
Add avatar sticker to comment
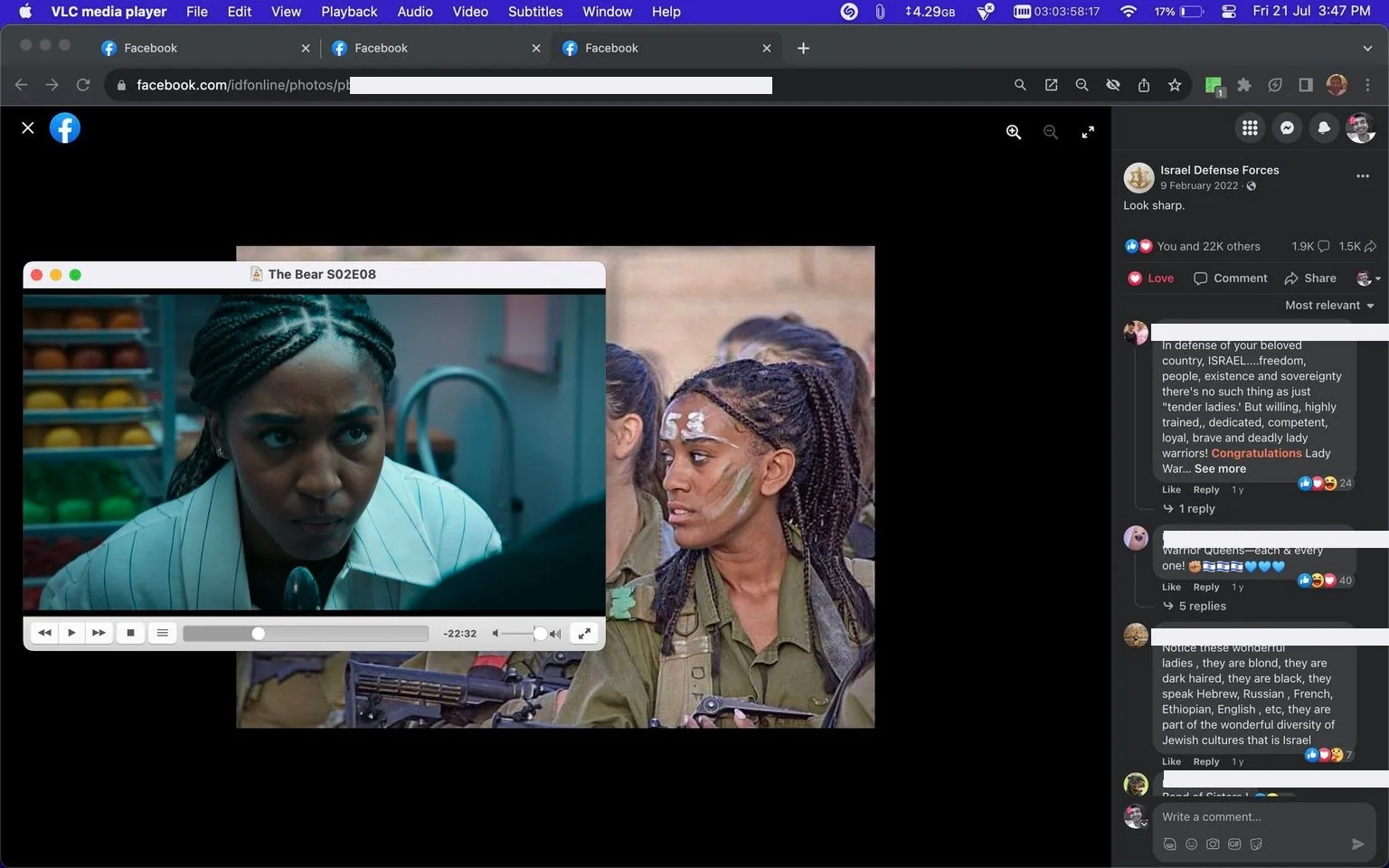tap(1169, 844)
